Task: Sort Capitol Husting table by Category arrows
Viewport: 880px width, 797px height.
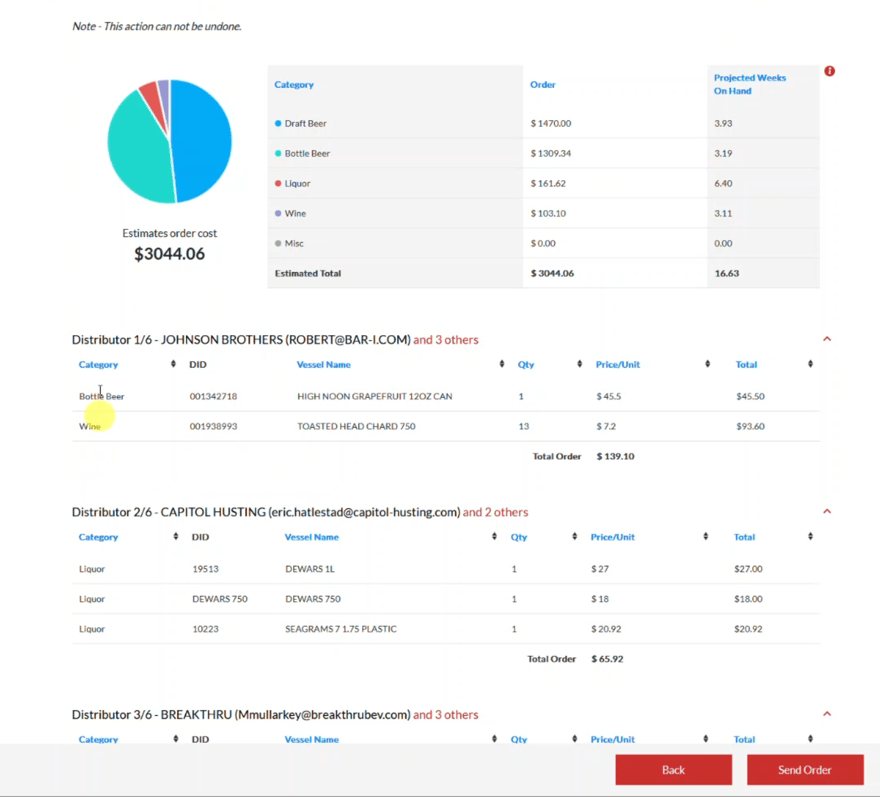Action: point(175,537)
